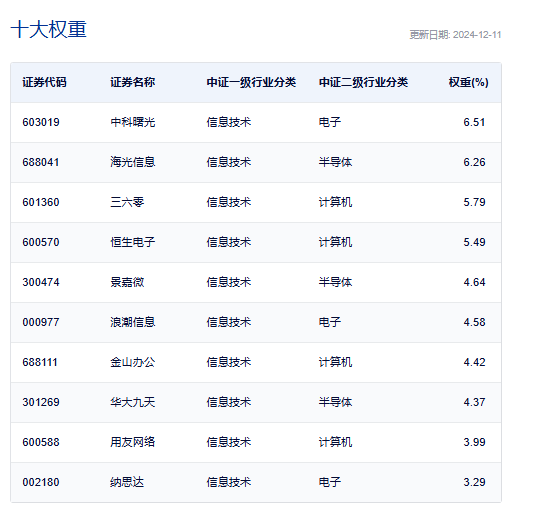Click the 权重(%) column header

[469, 83]
